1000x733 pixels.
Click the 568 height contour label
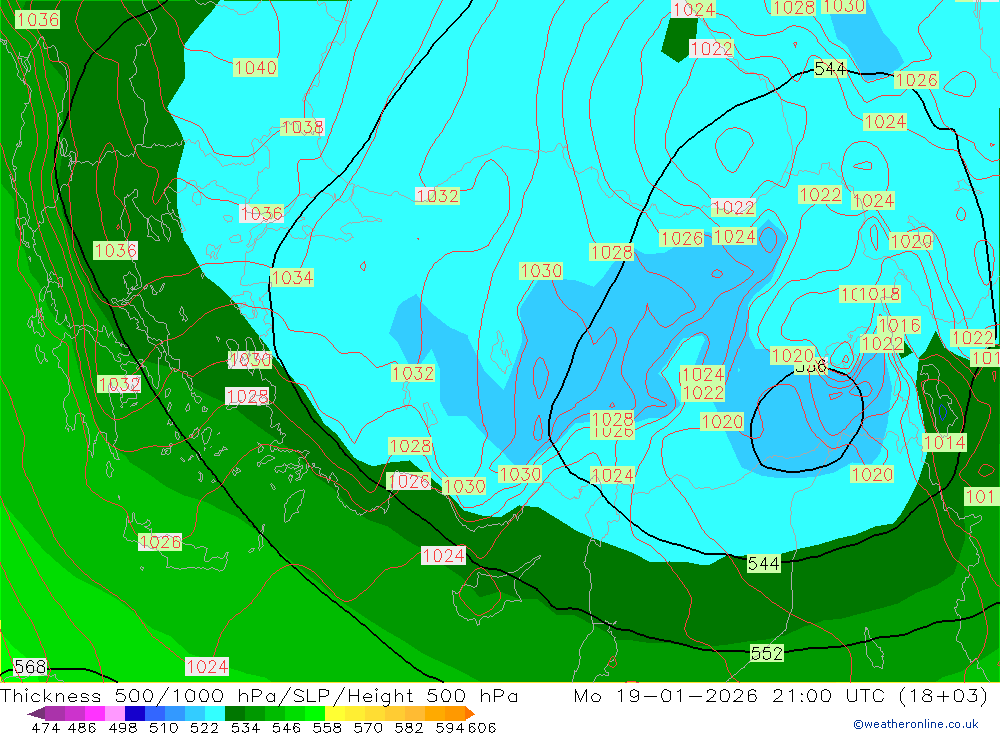click(30, 667)
